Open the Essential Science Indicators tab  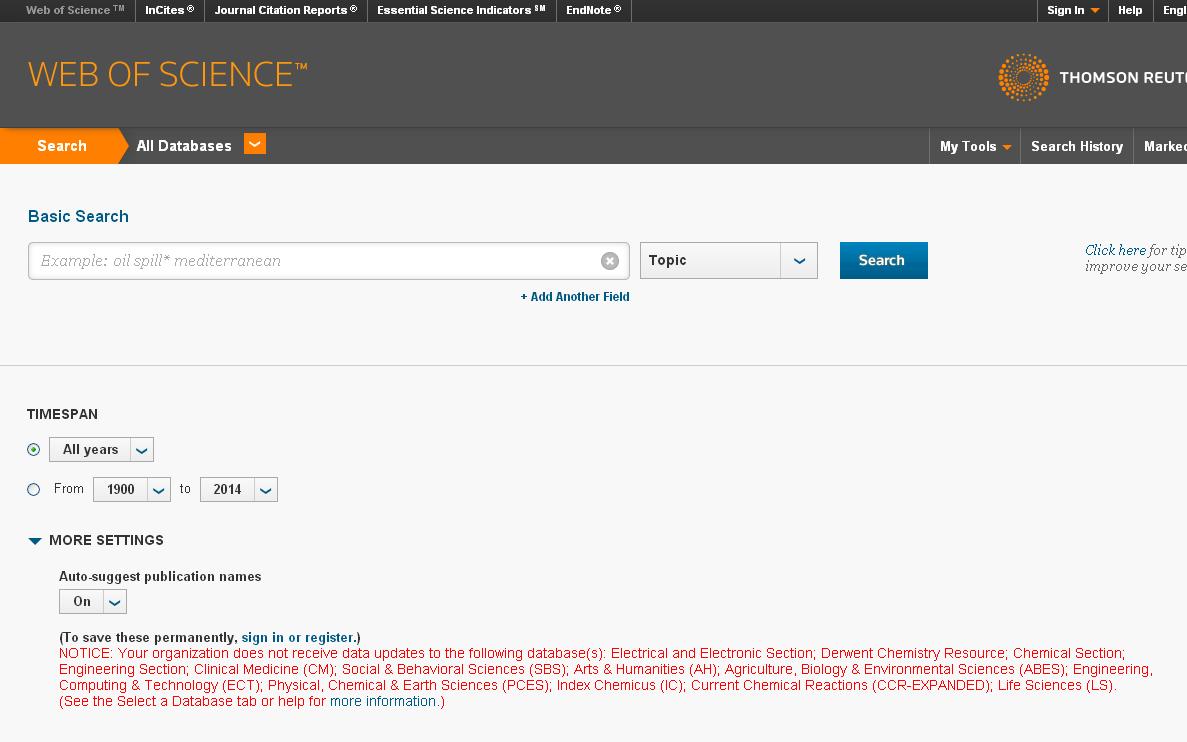[461, 10]
